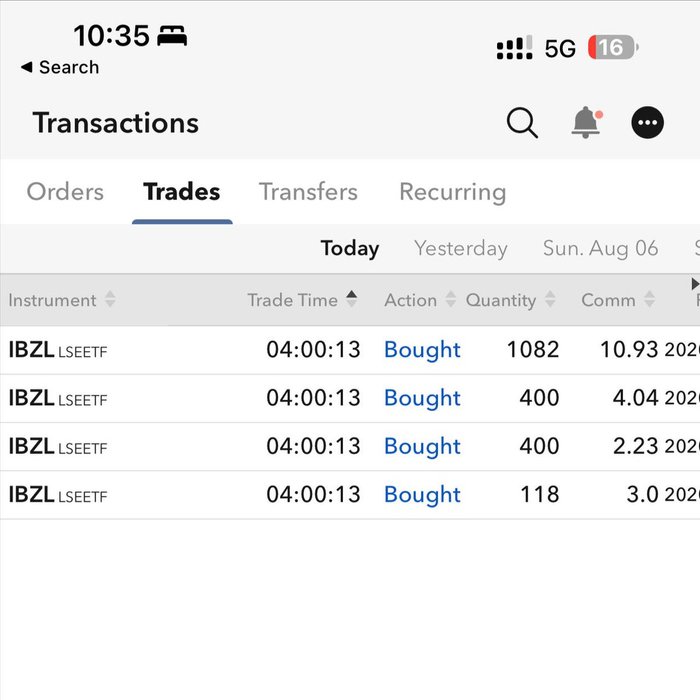
Task: Show Yesterday's trades
Action: tap(460, 248)
